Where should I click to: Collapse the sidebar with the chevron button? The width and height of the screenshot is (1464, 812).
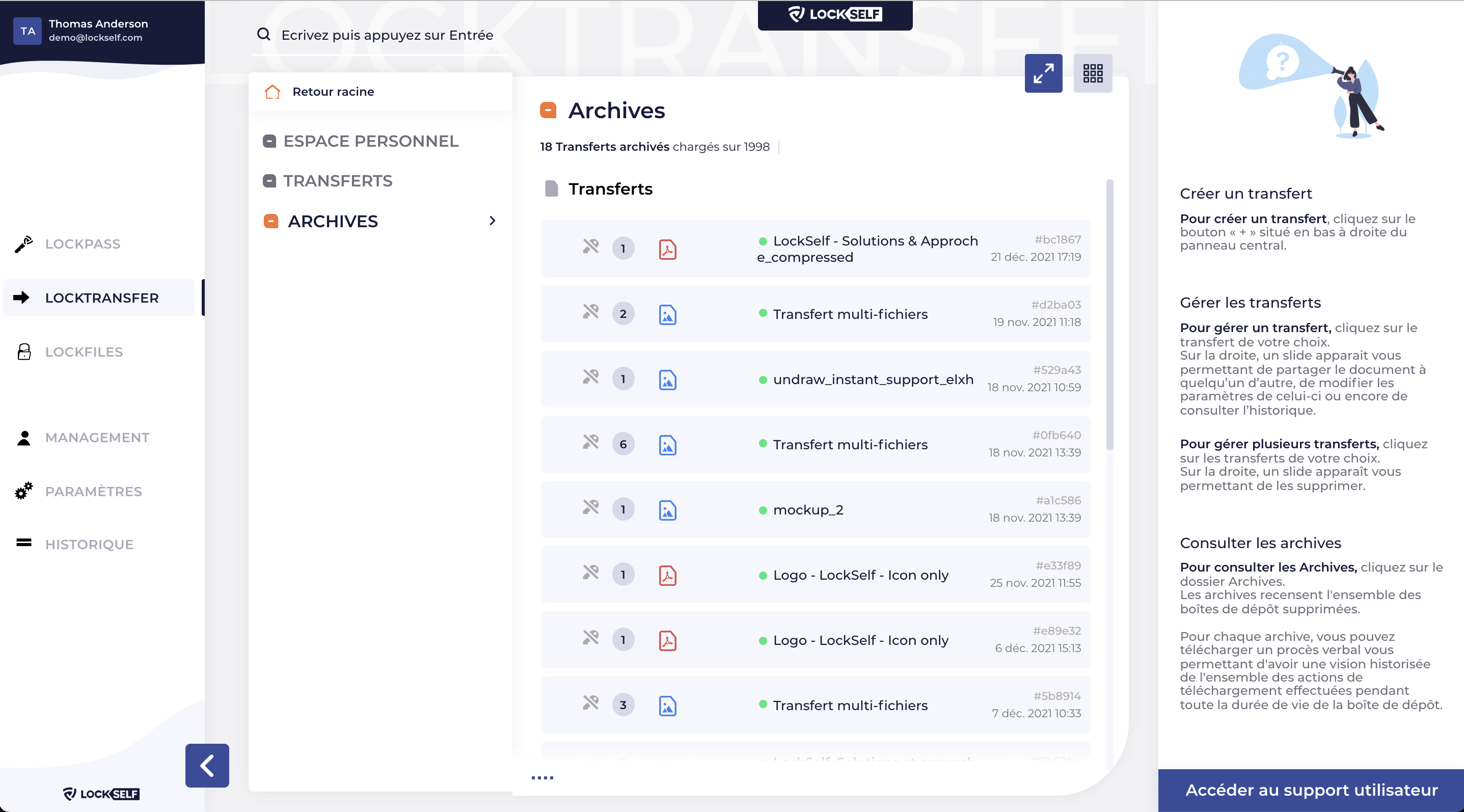click(207, 766)
